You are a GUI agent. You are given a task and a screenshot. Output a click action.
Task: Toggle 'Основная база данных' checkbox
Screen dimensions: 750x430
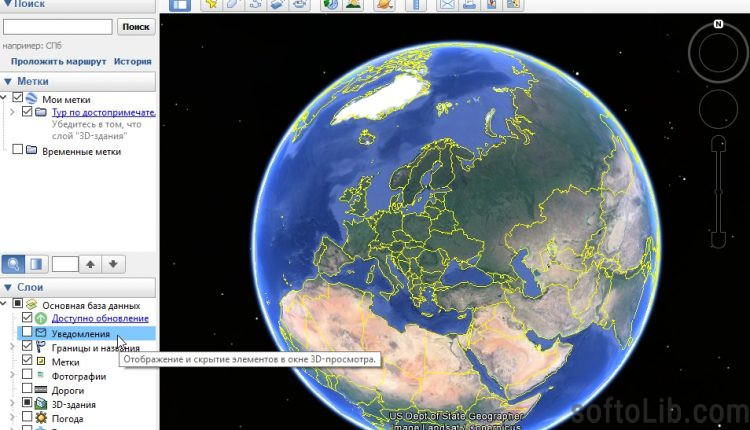(x=18, y=303)
